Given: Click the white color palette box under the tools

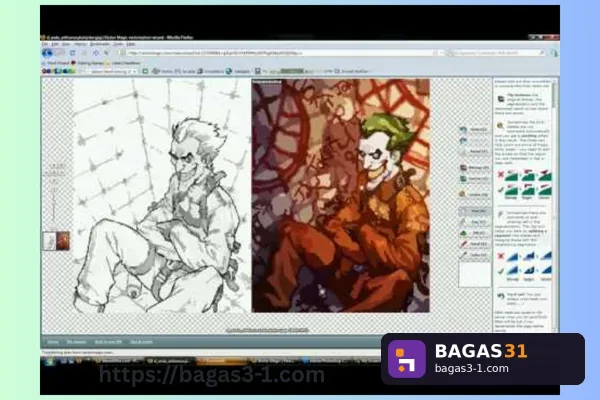Looking at the screenshot, I should pyautogui.click(x=474, y=274).
